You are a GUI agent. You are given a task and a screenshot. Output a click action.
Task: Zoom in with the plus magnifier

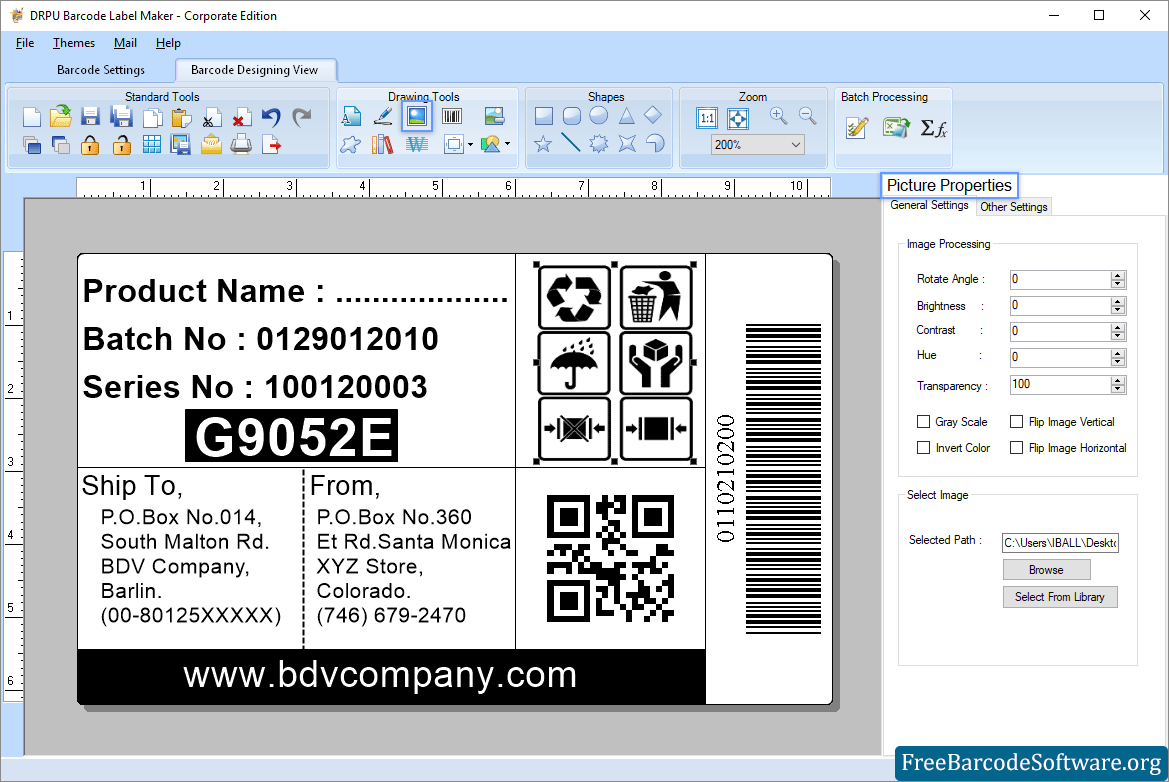[778, 116]
